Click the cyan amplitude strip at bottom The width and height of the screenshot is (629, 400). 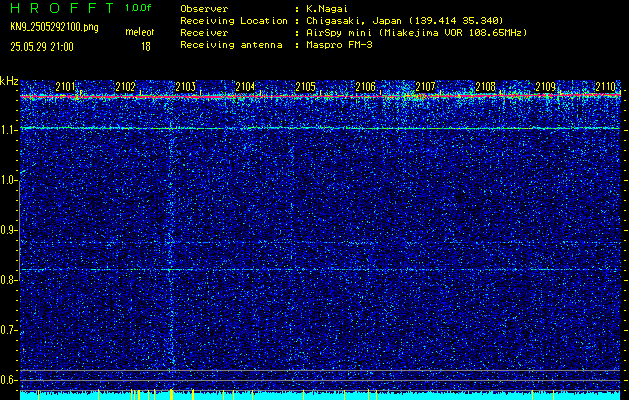(x=320, y=396)
